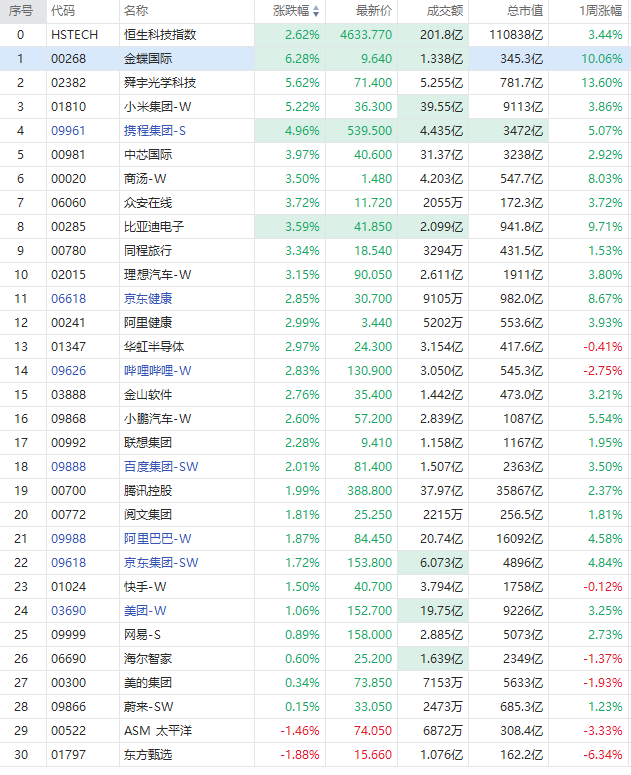Viewport: 631px width, 775px height.
Task: Select the 金山软件 row name
Action: [x=148, y=395]
